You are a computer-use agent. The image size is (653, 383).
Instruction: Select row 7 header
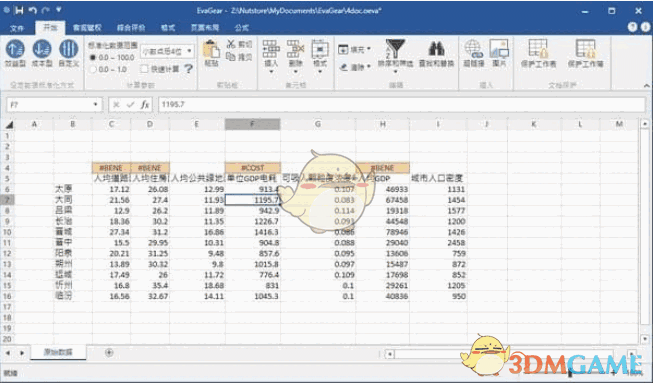7,200
